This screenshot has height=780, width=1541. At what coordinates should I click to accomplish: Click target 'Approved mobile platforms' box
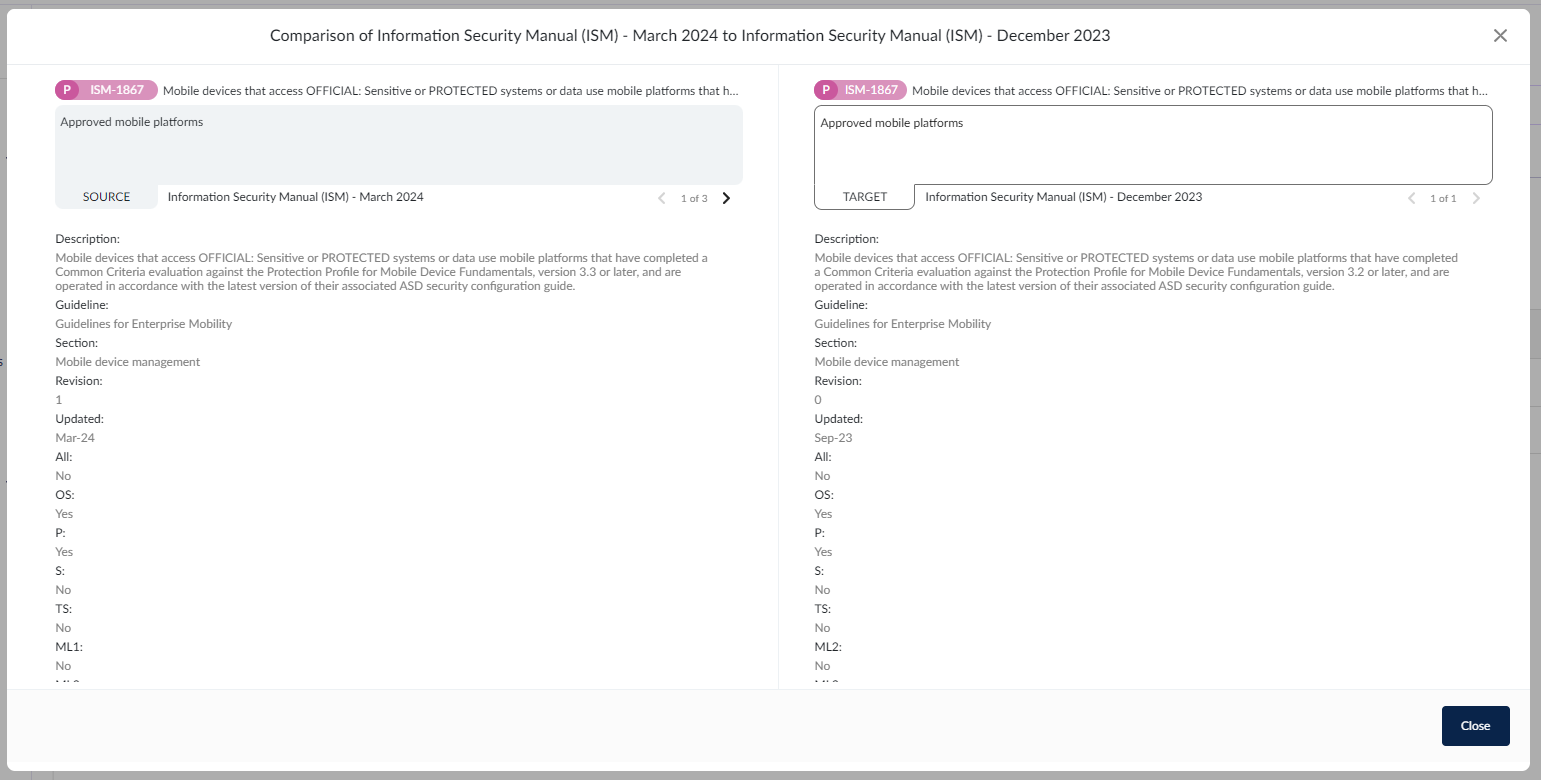click(x=1153, y=145)
